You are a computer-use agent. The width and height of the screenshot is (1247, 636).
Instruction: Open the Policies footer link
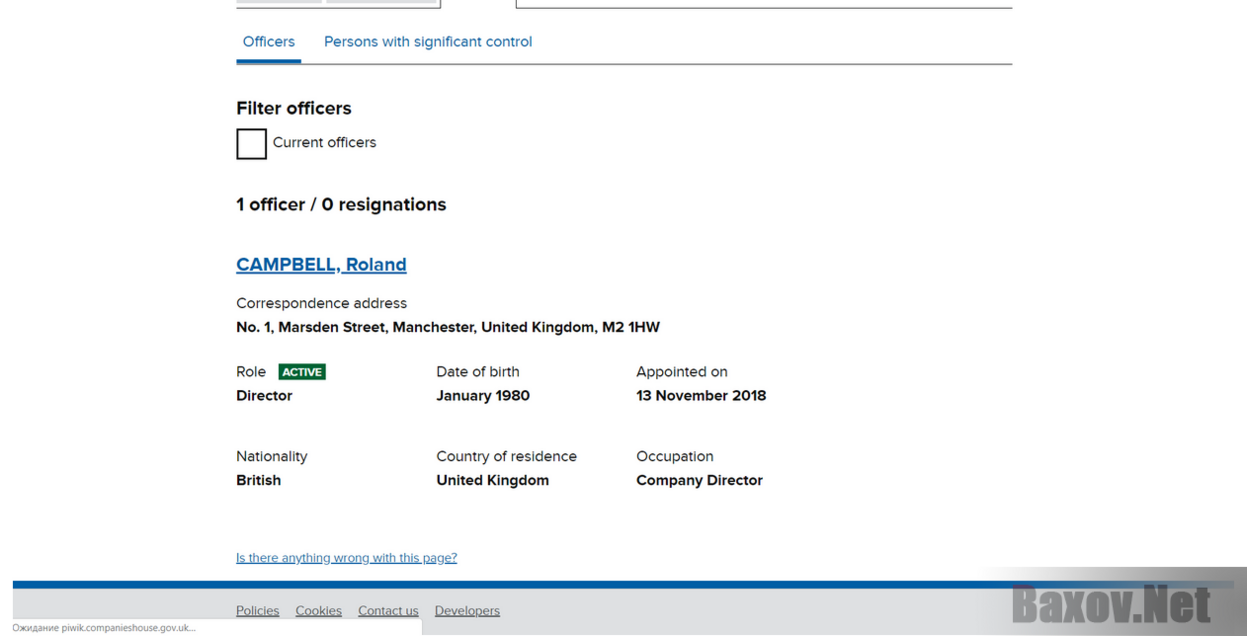(257, 611)
